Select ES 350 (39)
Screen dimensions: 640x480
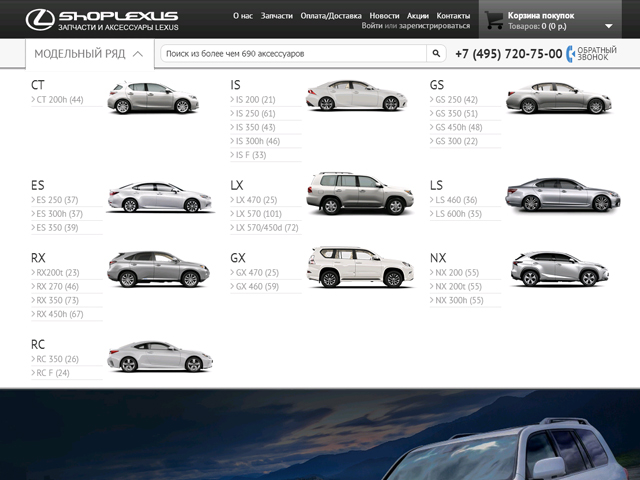(x=57, y=228)
